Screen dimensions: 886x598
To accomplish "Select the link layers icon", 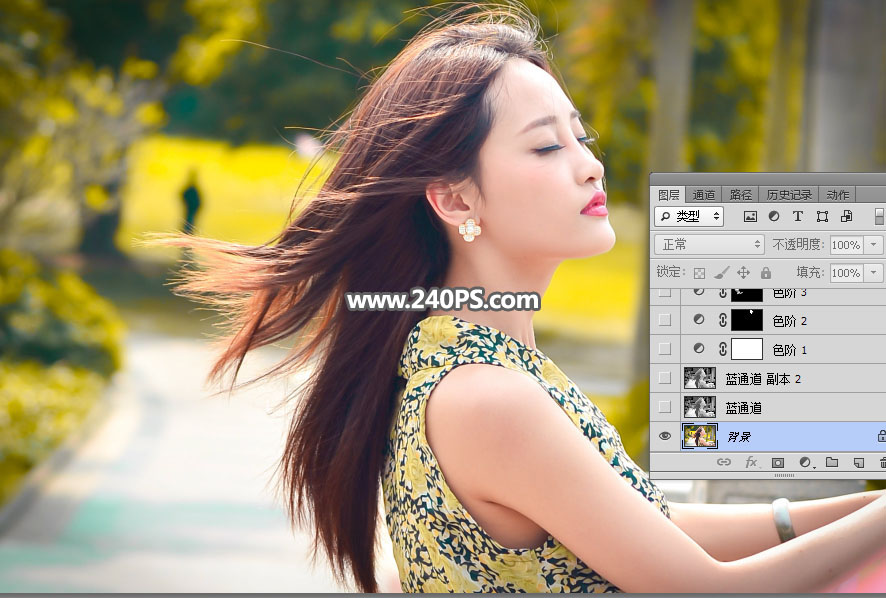I will point(723,462).
